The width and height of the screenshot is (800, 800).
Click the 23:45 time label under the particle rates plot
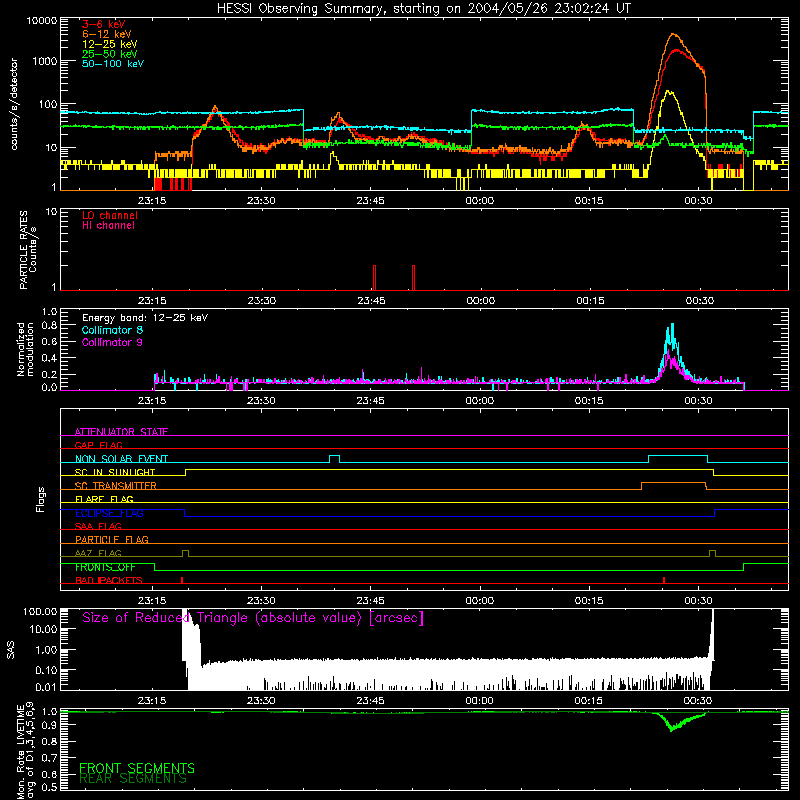[371, 301]
